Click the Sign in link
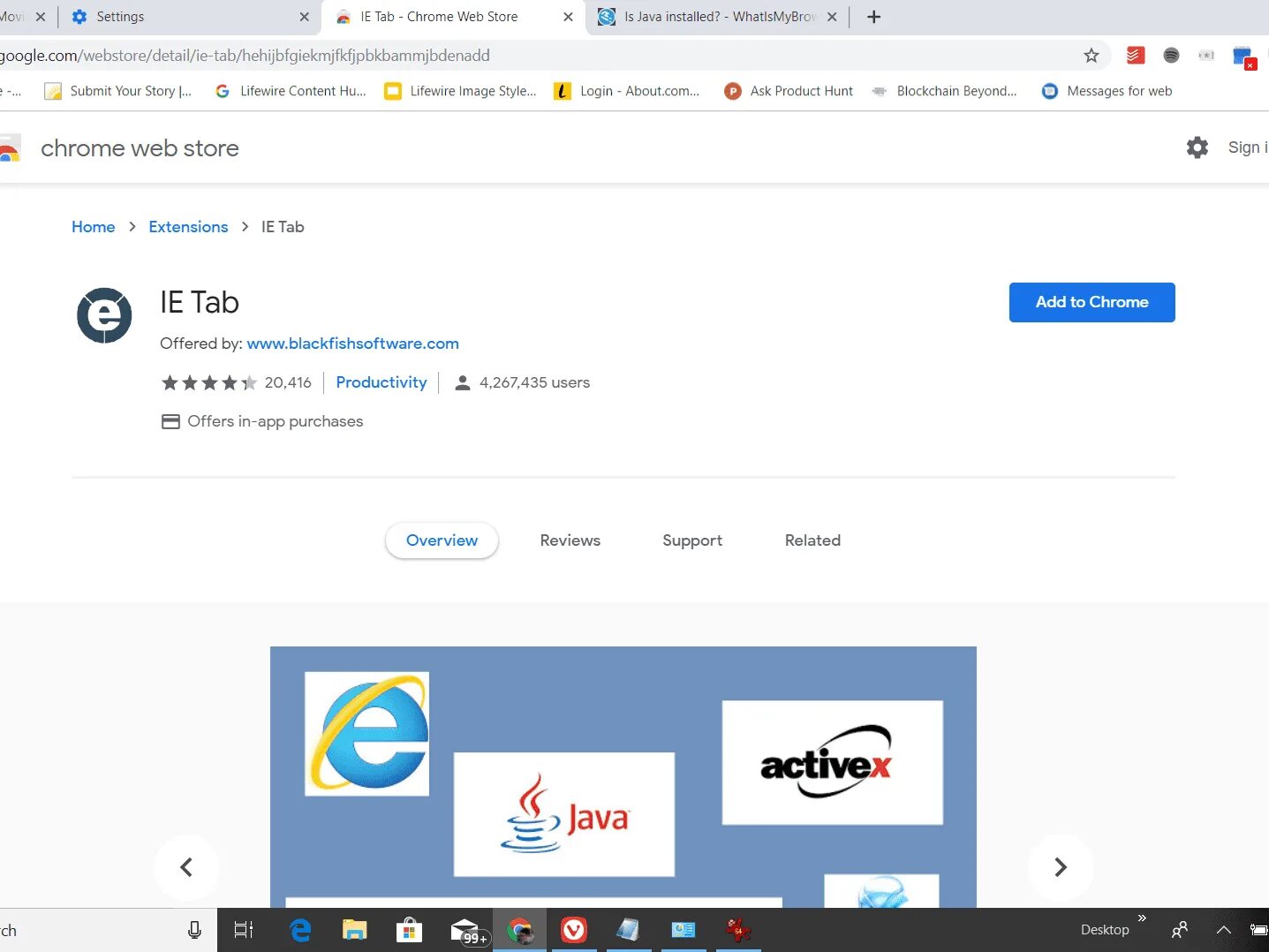This screenshot has height=952, width=1269. [1248, 147]
